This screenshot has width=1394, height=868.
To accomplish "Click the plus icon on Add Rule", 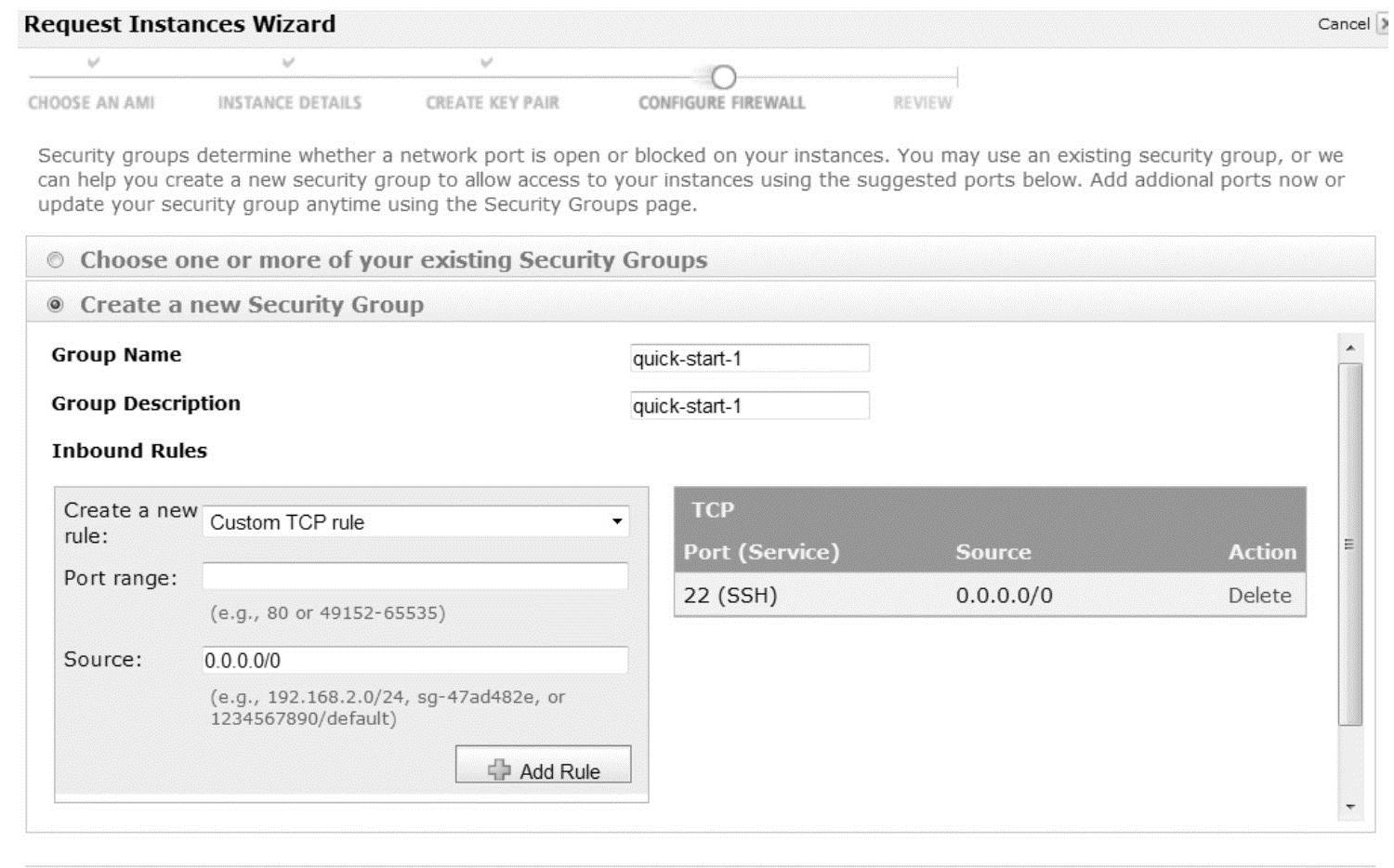I will click(x=499, y=769).
